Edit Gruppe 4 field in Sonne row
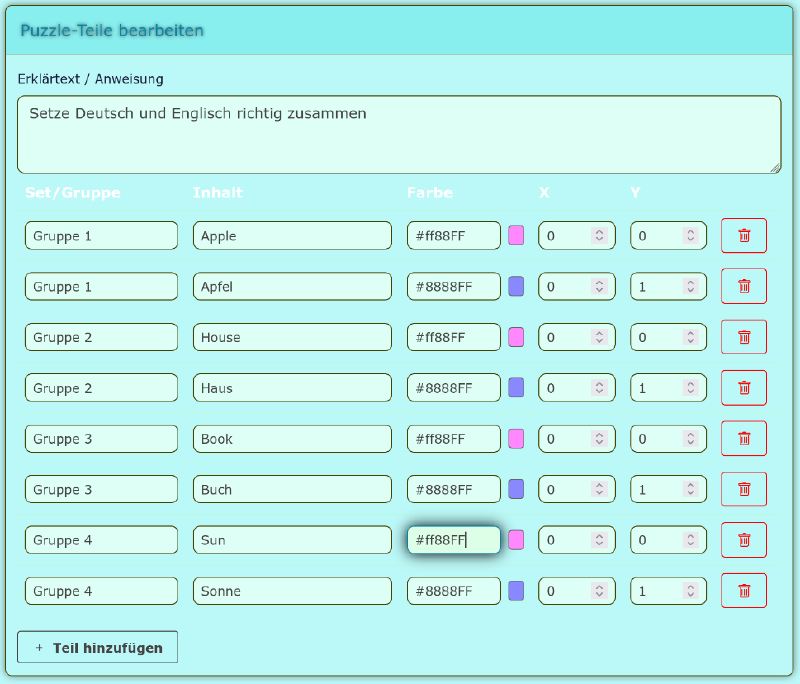Viewport: 800px width, 684px height. click(102, 591)
